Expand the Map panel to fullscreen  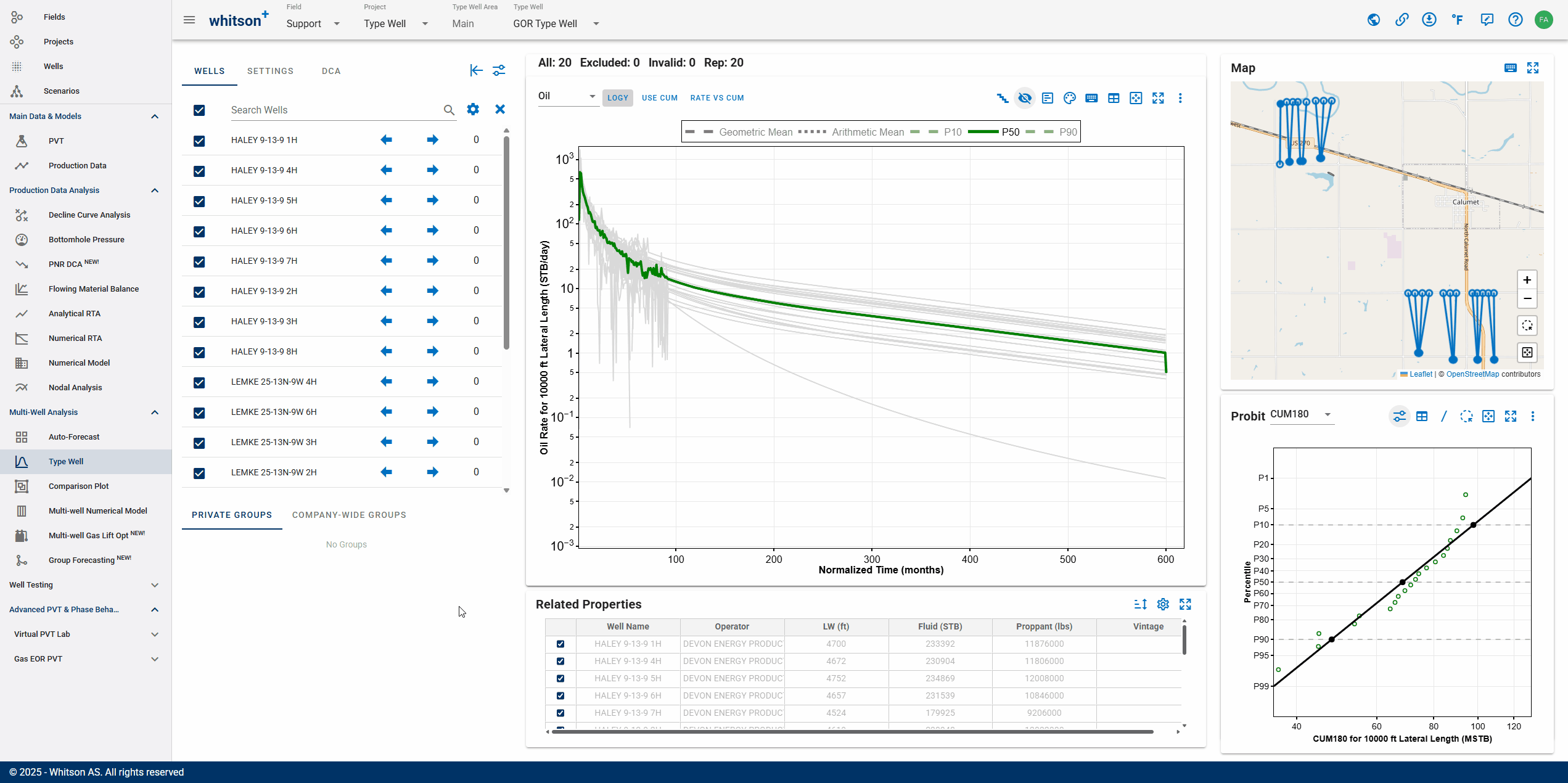(1533, 68)
